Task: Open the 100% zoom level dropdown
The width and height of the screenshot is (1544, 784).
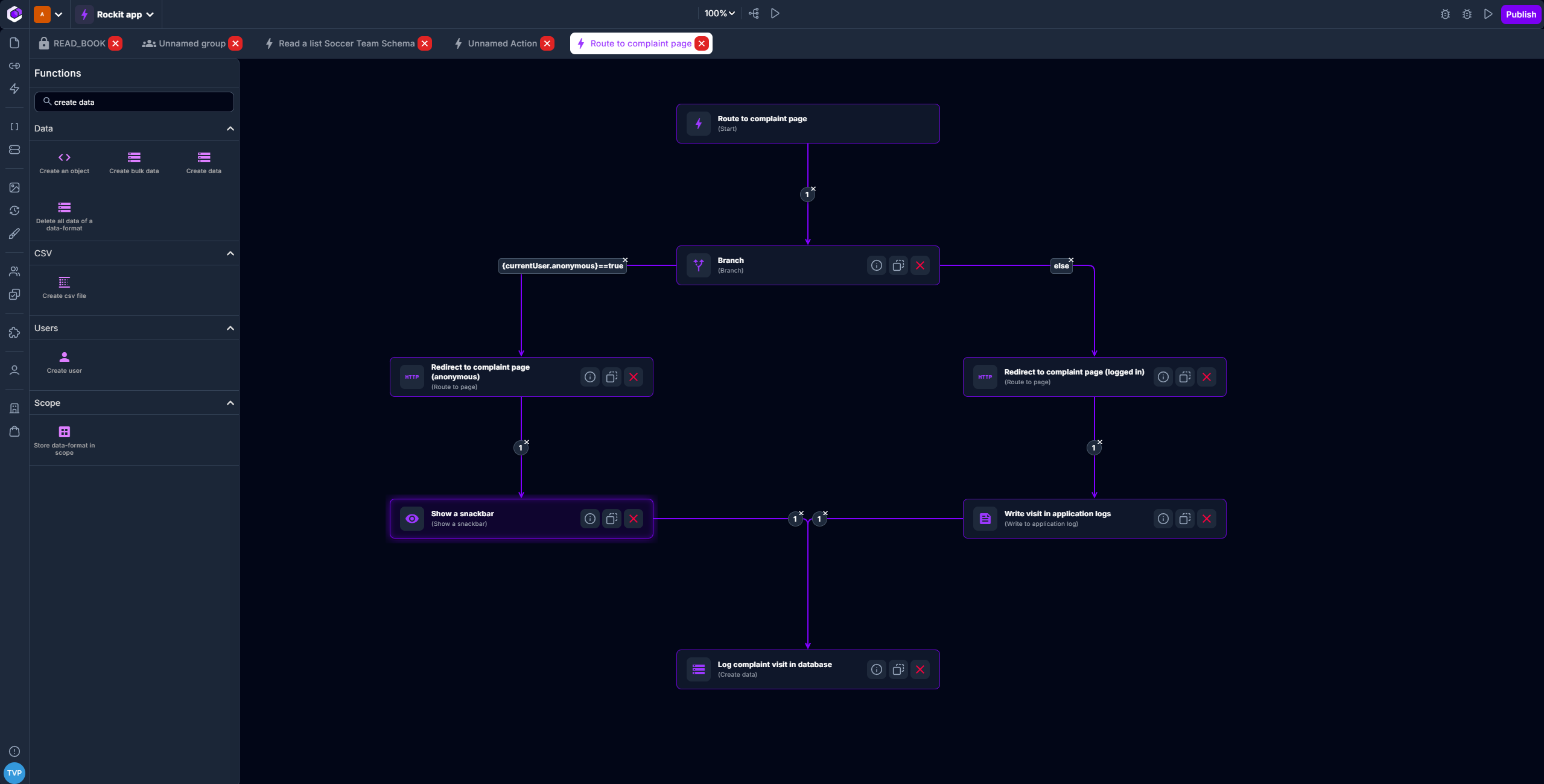Action: tap(719, 13)
